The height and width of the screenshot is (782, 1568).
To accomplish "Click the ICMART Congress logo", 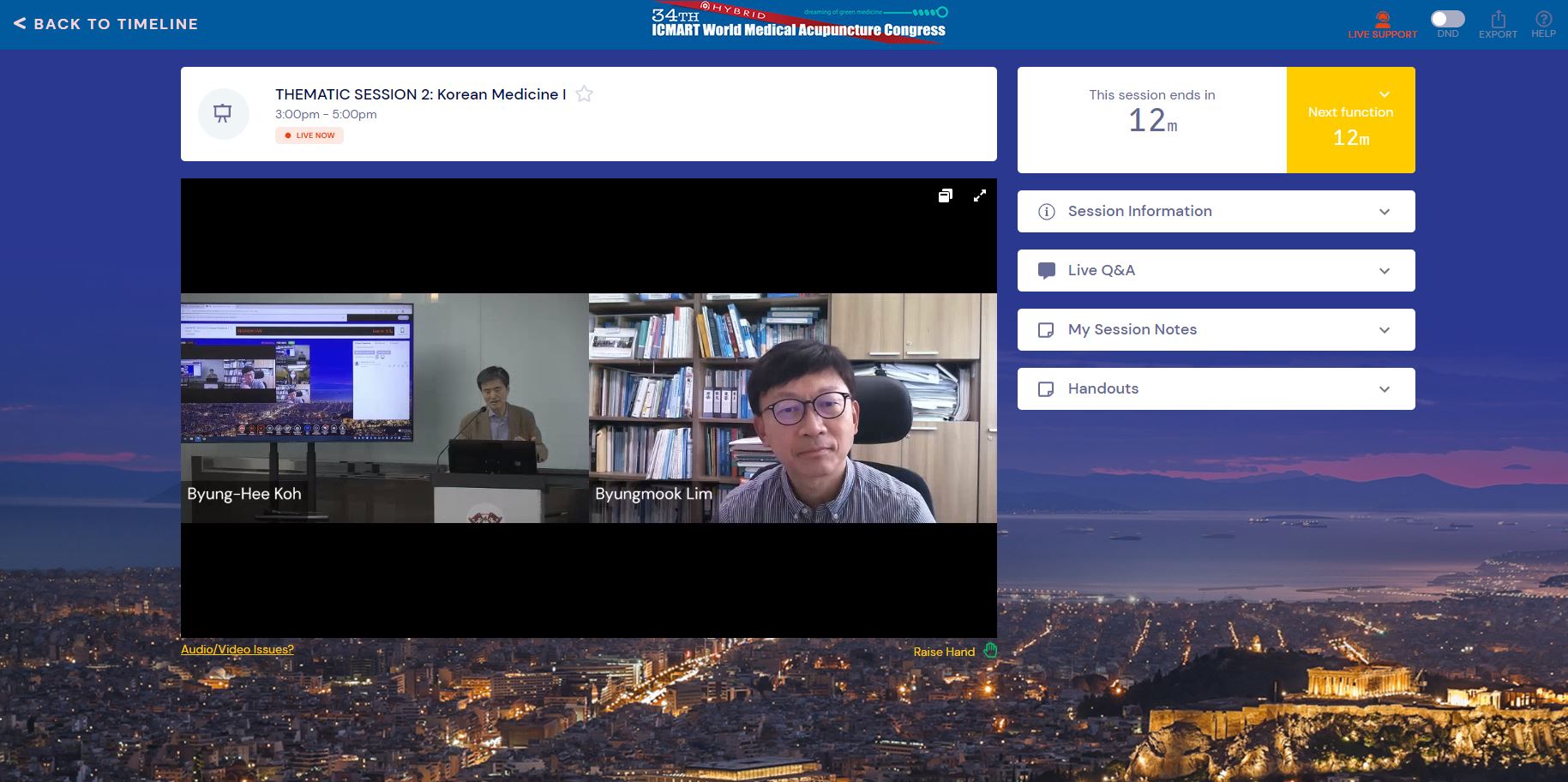I will click(x=798, y=24).
